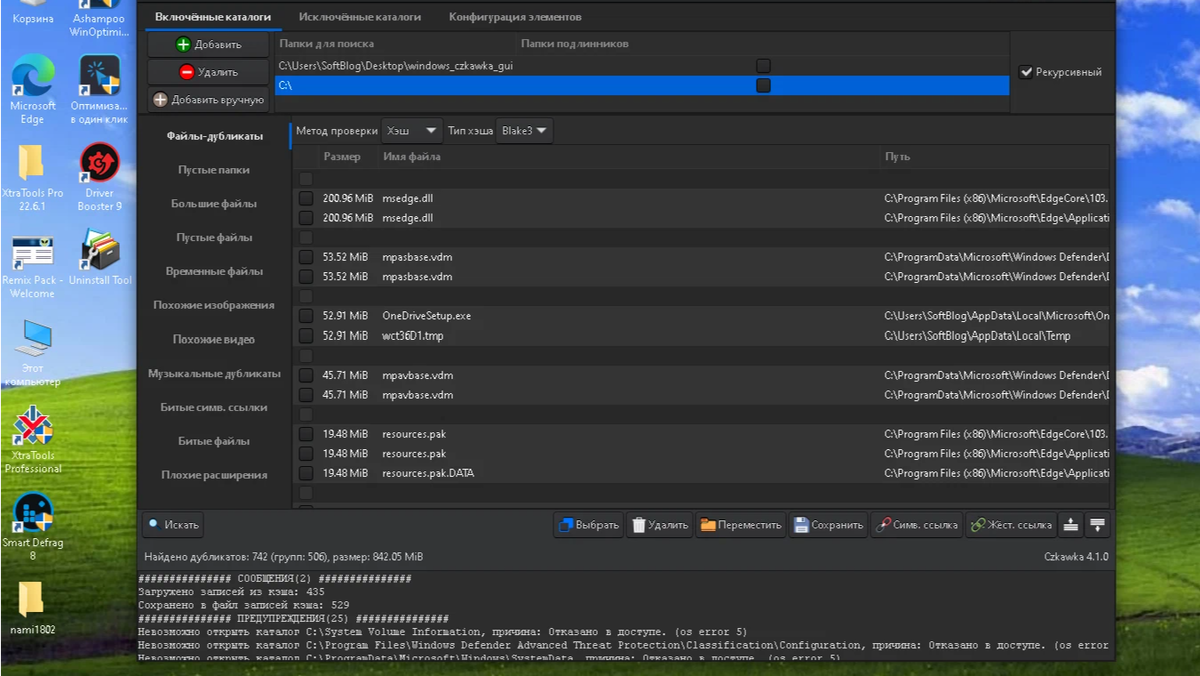Start search with the Искать button

(173, 524)
